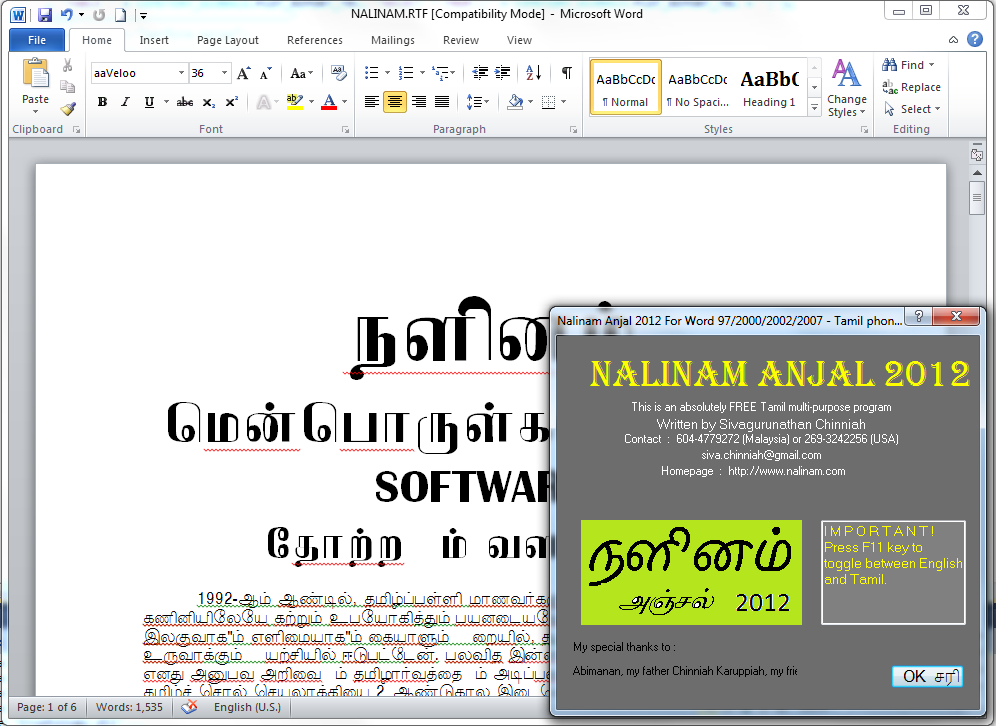Apply yellow text highlight color
The width and height of the screenshot is (996, 726).
click(294, 102)
